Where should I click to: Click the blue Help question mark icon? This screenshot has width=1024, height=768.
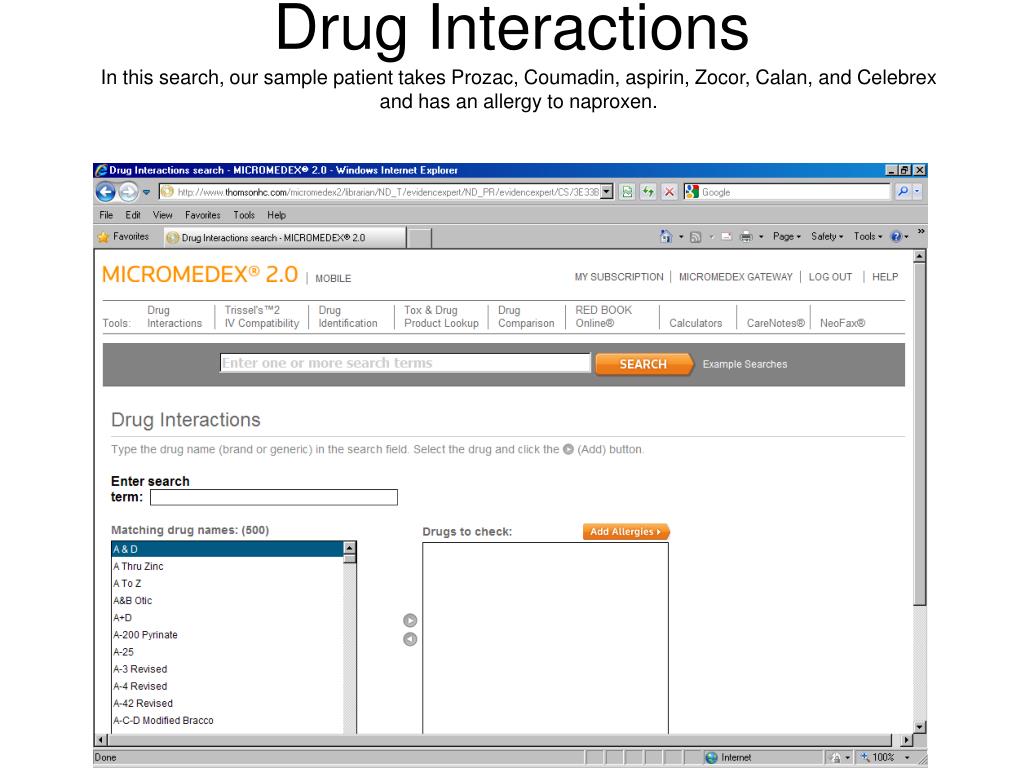pyautogui.click(x=897, y=236)
